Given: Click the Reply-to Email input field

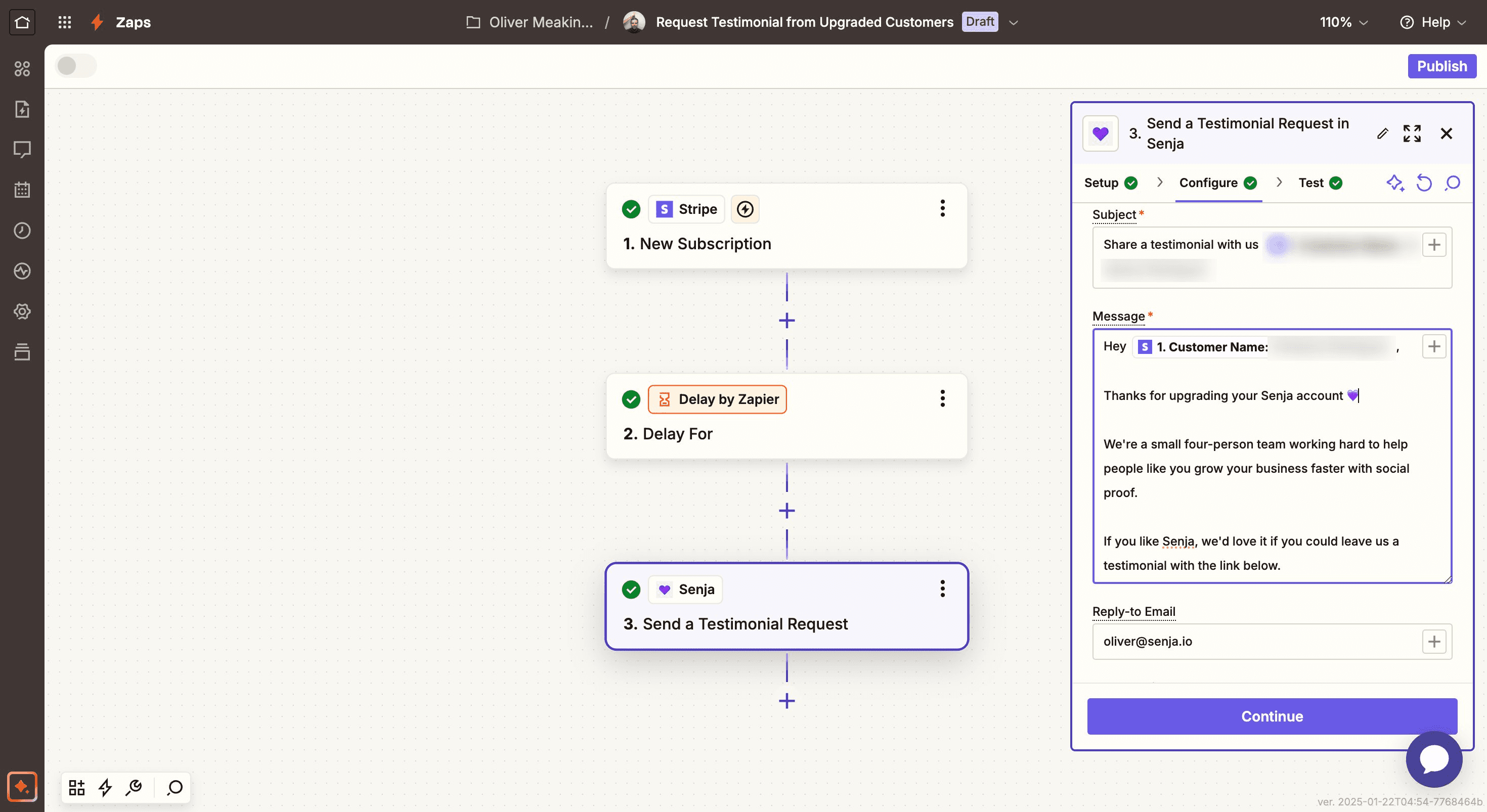Looking at the screenshot, I should pos(1272,641).
